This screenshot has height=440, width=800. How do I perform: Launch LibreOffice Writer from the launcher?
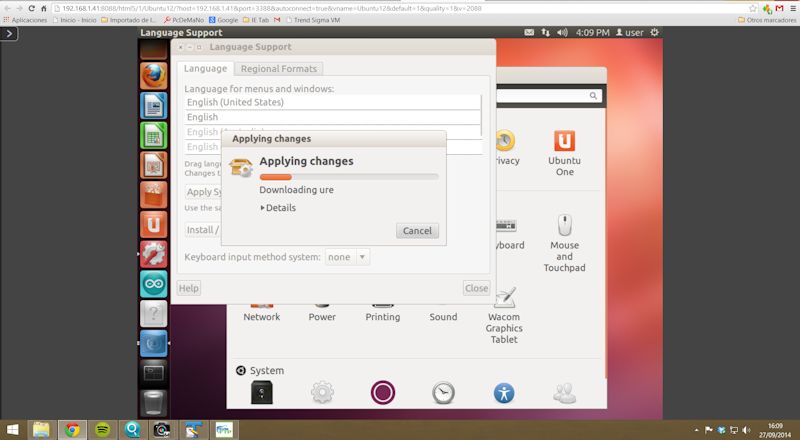pos(154,106)
